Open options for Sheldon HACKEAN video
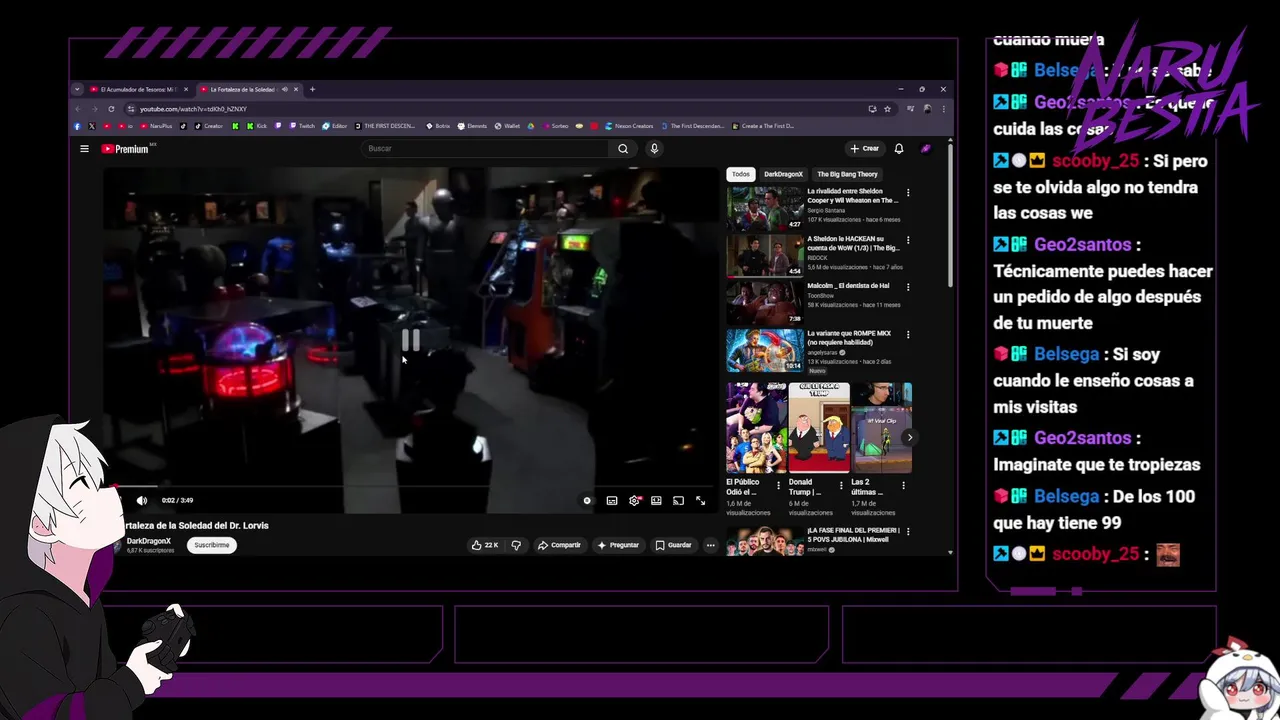1280x720 pixels. click(908, 240)
